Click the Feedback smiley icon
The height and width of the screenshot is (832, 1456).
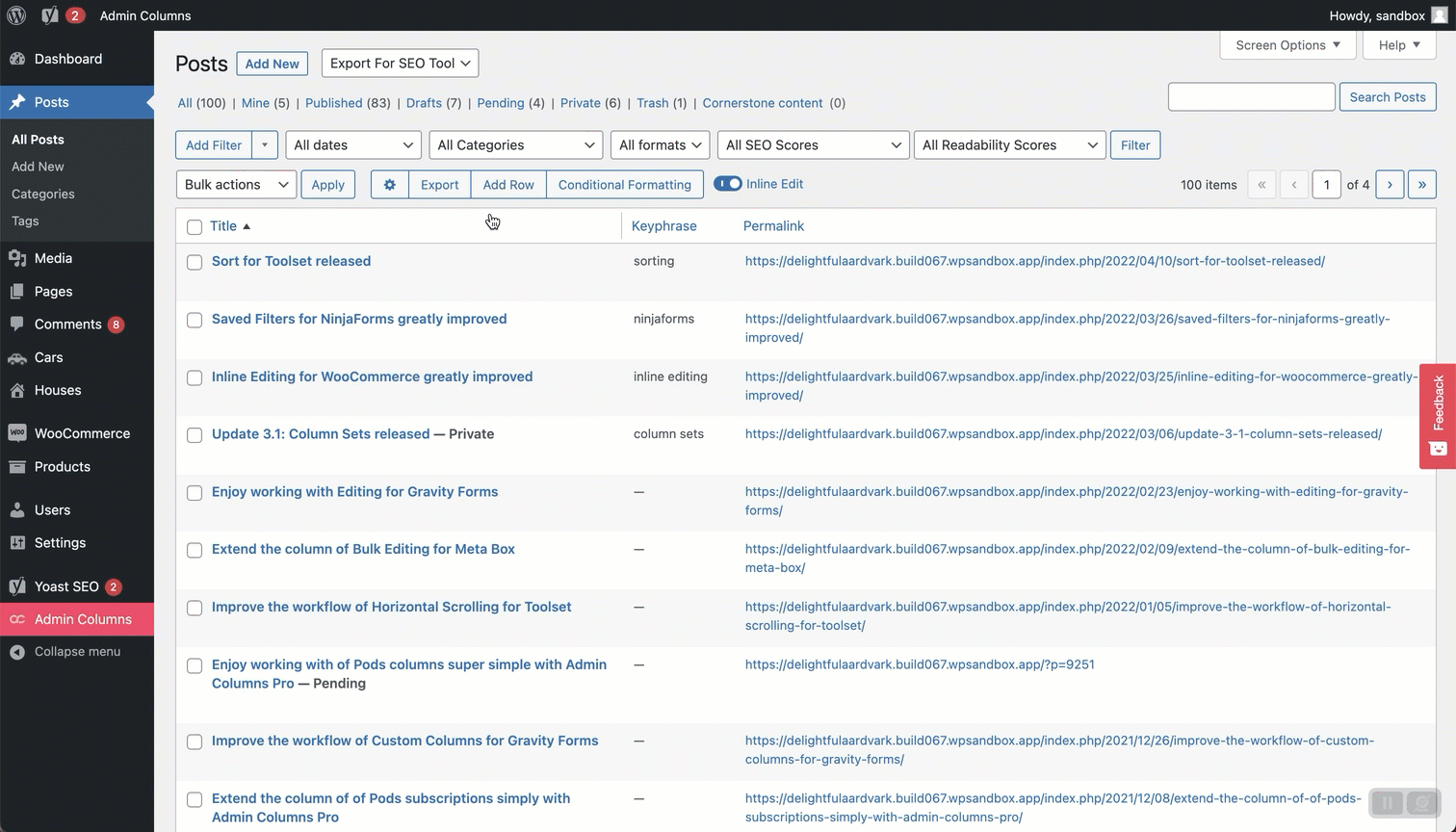(x=1439, y=449)
